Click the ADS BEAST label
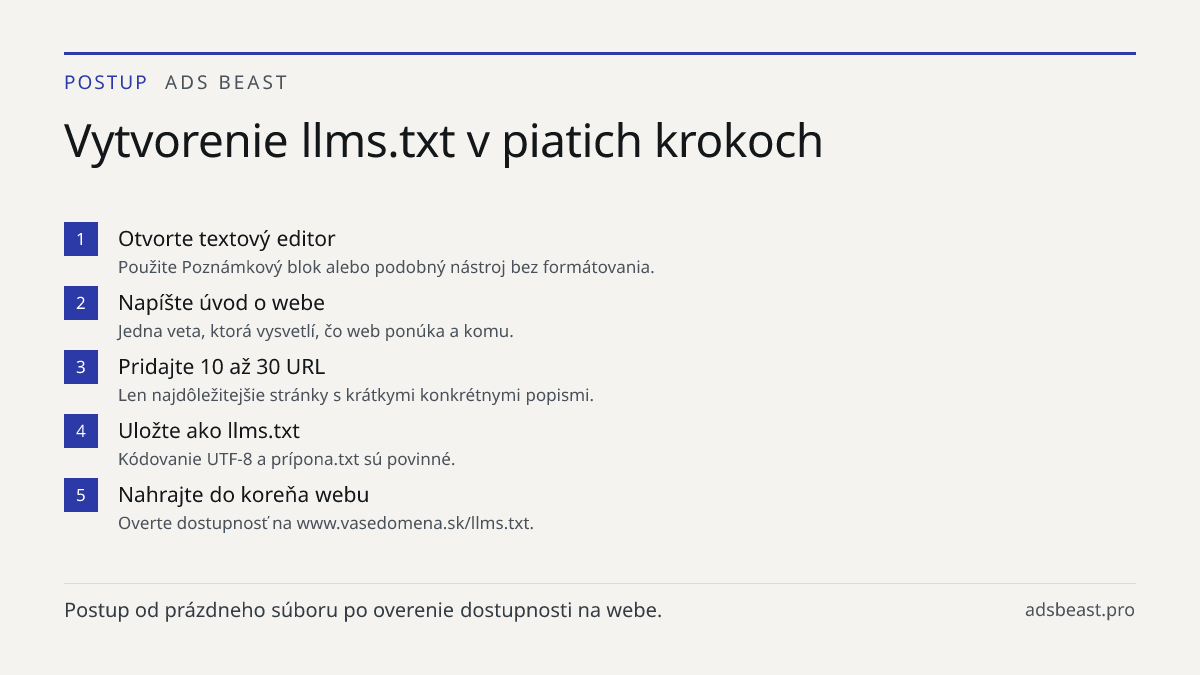 point(226,83)
